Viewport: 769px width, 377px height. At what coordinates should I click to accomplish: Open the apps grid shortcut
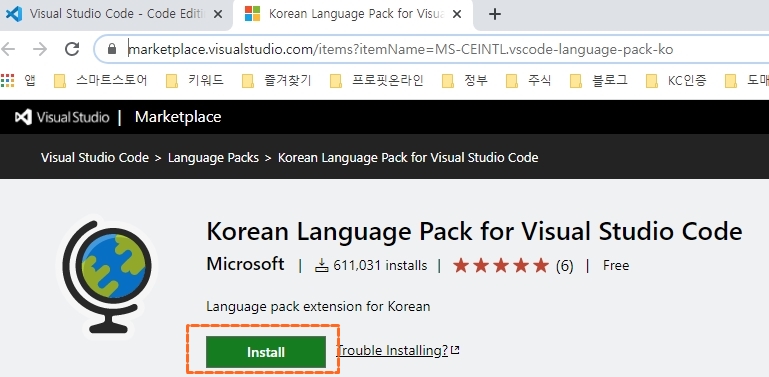click(7, 80)
